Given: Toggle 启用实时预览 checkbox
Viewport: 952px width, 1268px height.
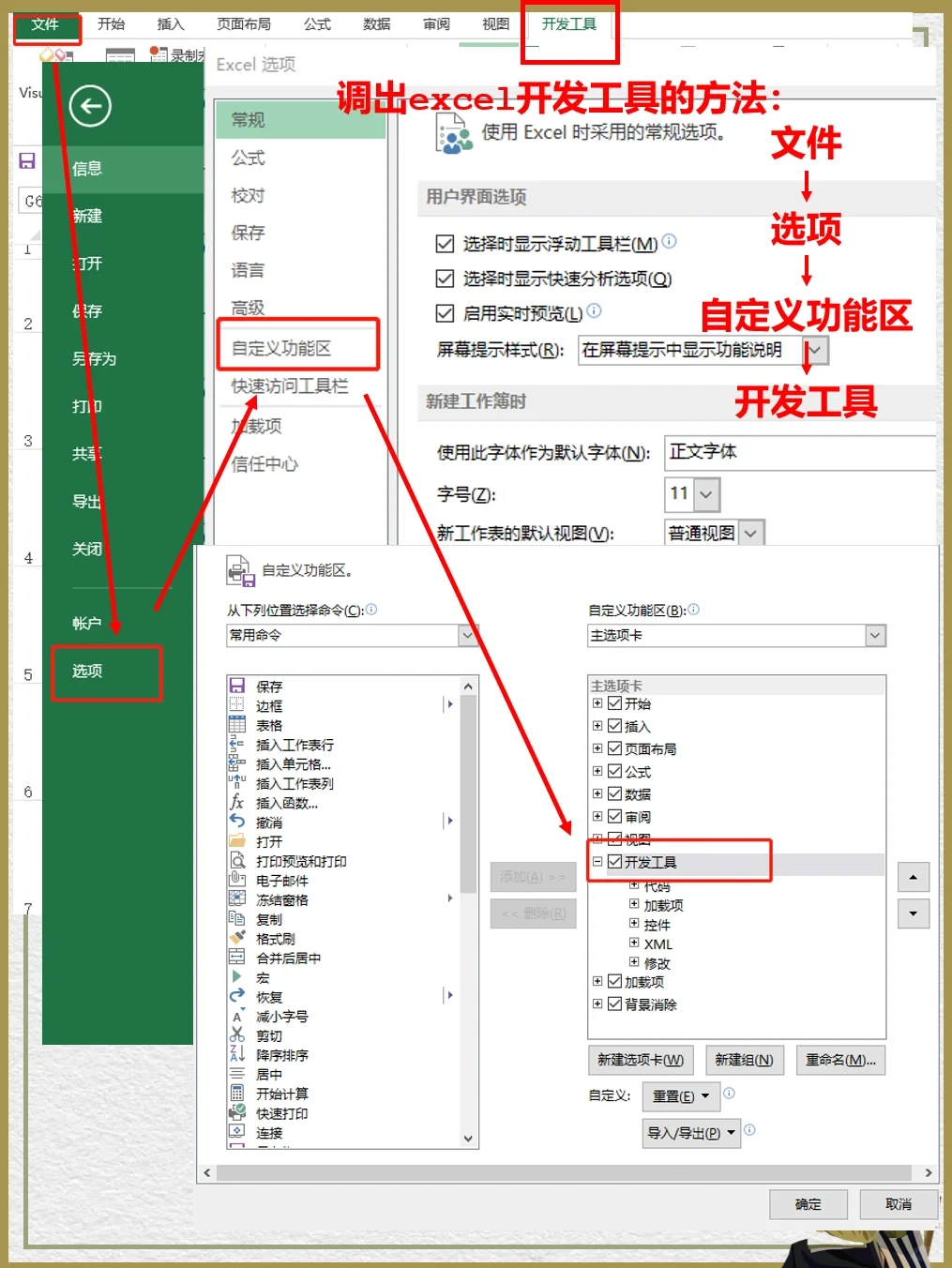Looking at the screenshot, I should click(x=446, y=313).
